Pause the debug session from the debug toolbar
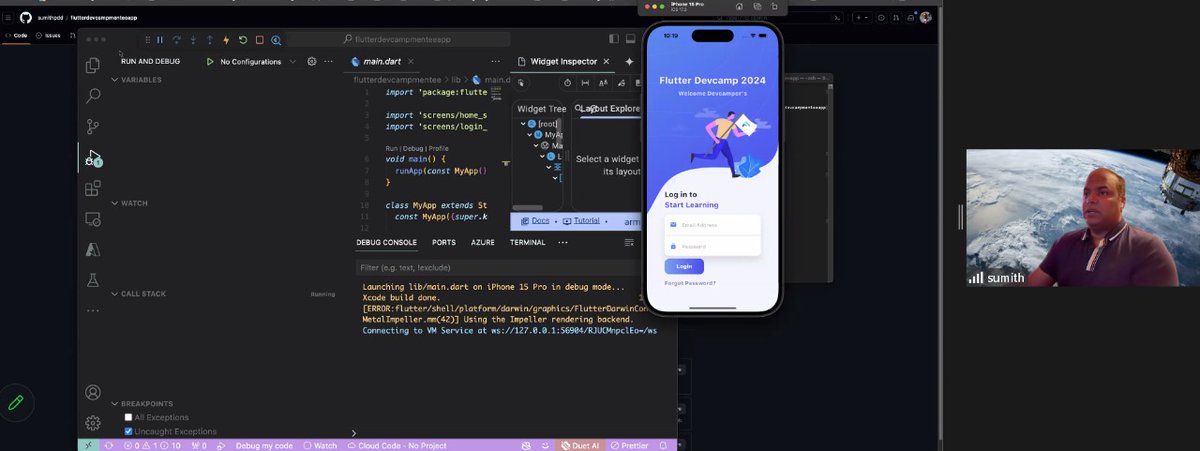Viewport: 1200px width, 451px height. point(160,40)
